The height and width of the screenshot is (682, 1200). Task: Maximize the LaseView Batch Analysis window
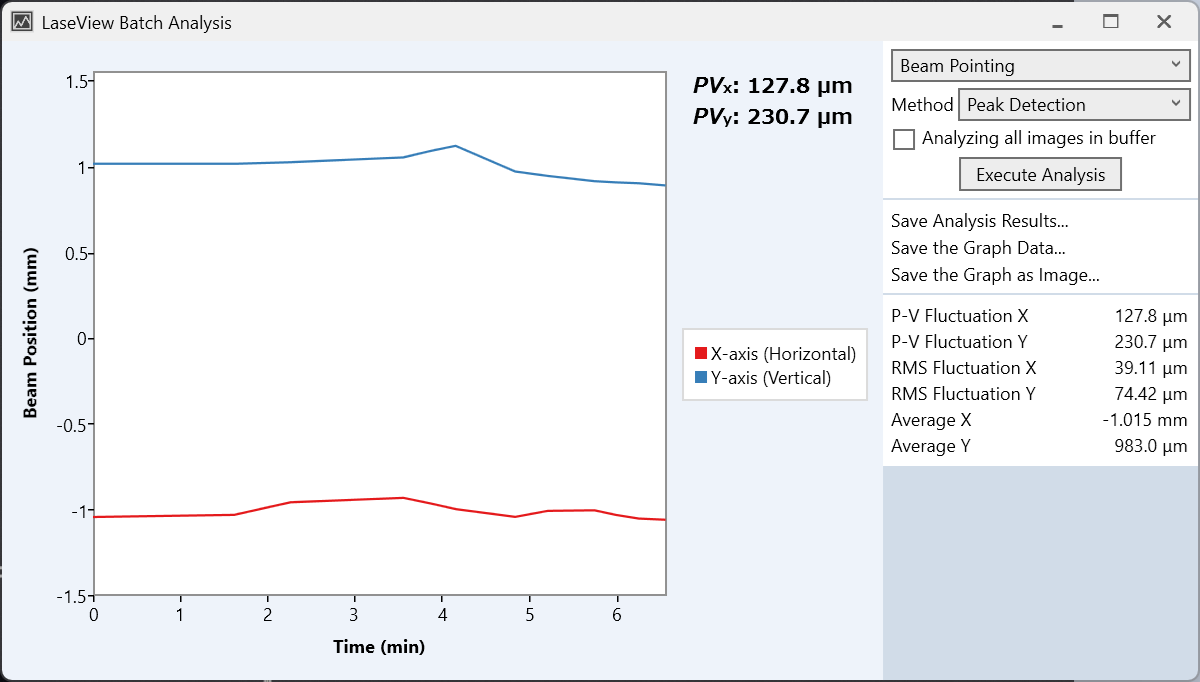[1110, 22]
